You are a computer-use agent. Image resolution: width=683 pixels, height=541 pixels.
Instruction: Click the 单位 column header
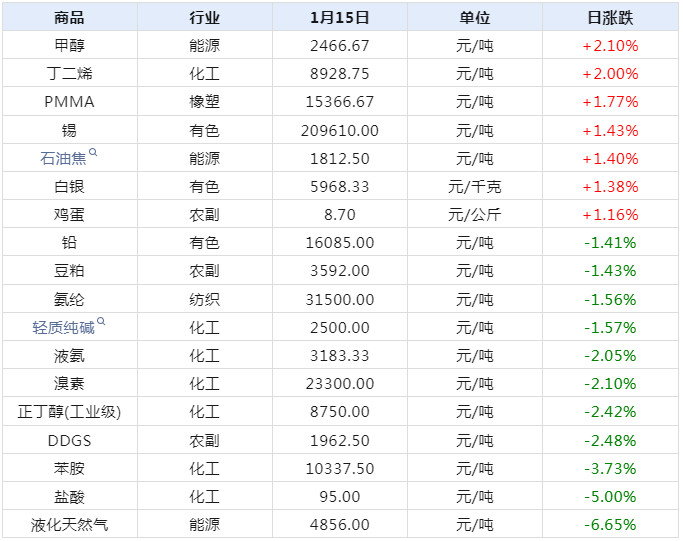click(474, 17)
